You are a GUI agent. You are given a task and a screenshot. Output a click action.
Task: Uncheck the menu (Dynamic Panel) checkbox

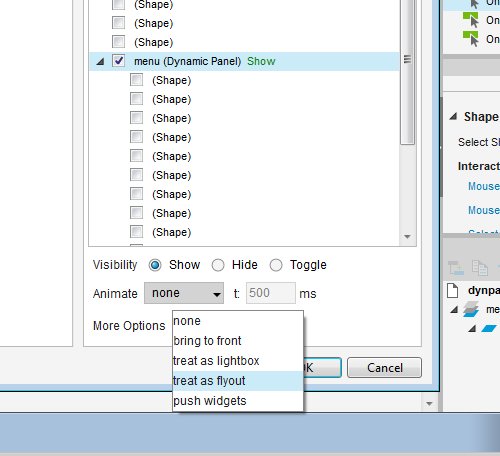tap(119, 61)
